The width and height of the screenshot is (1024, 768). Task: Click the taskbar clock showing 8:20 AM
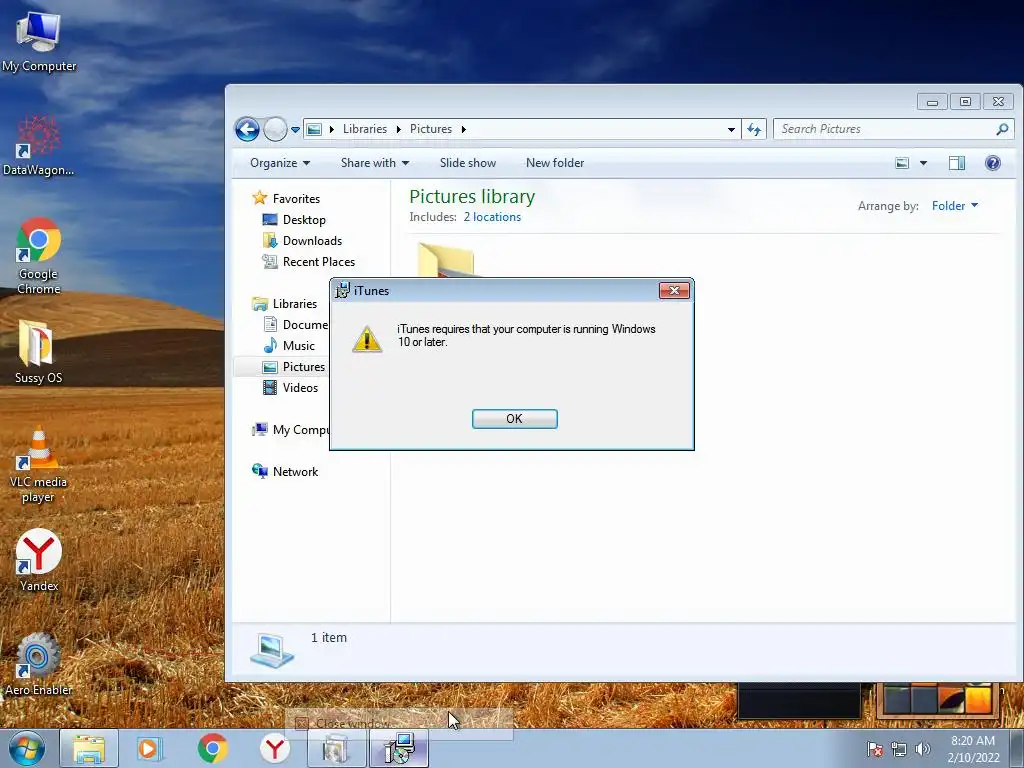[x=973, y=749]
